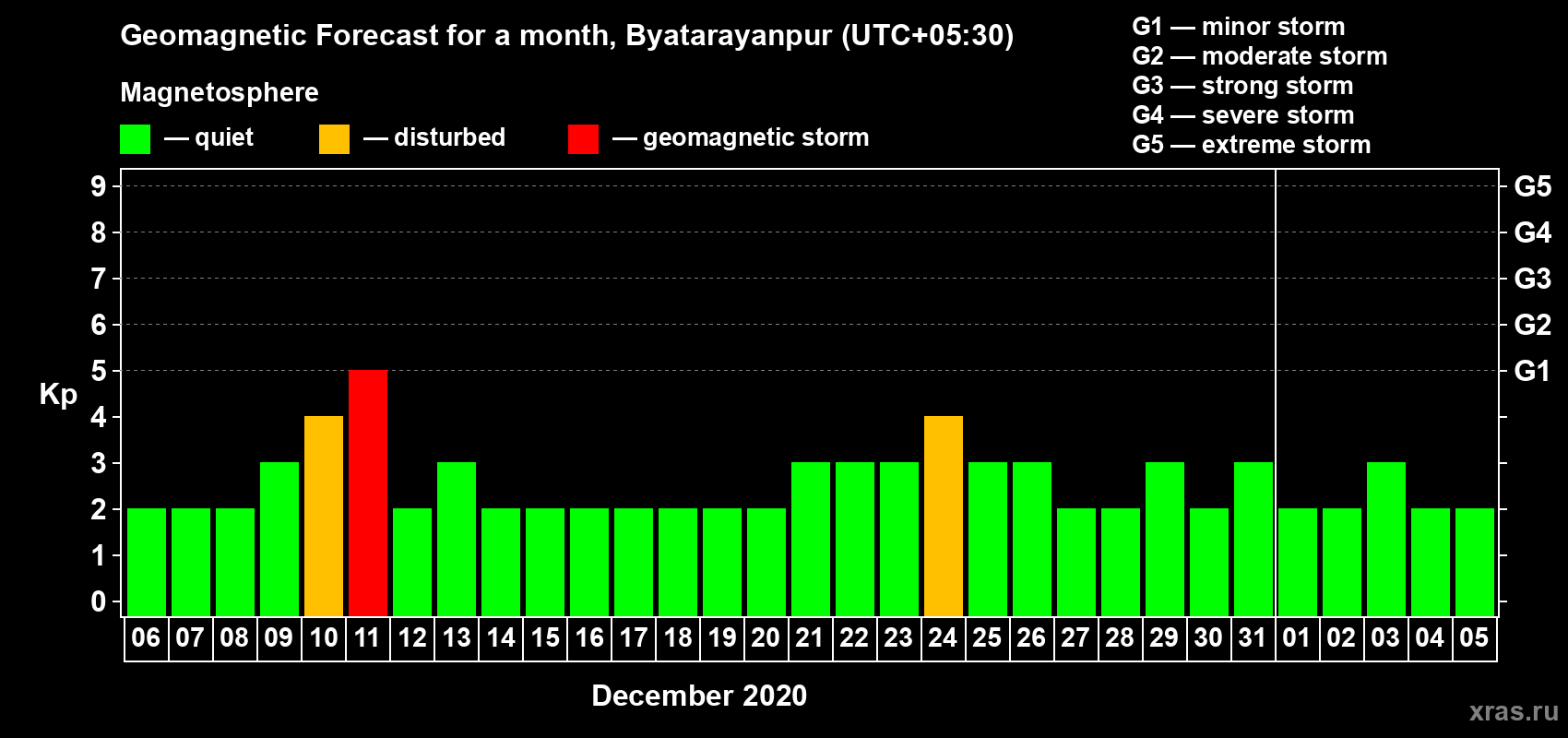
Task: Click the Kp axis value '9'
Action: (x=99, y=186)
